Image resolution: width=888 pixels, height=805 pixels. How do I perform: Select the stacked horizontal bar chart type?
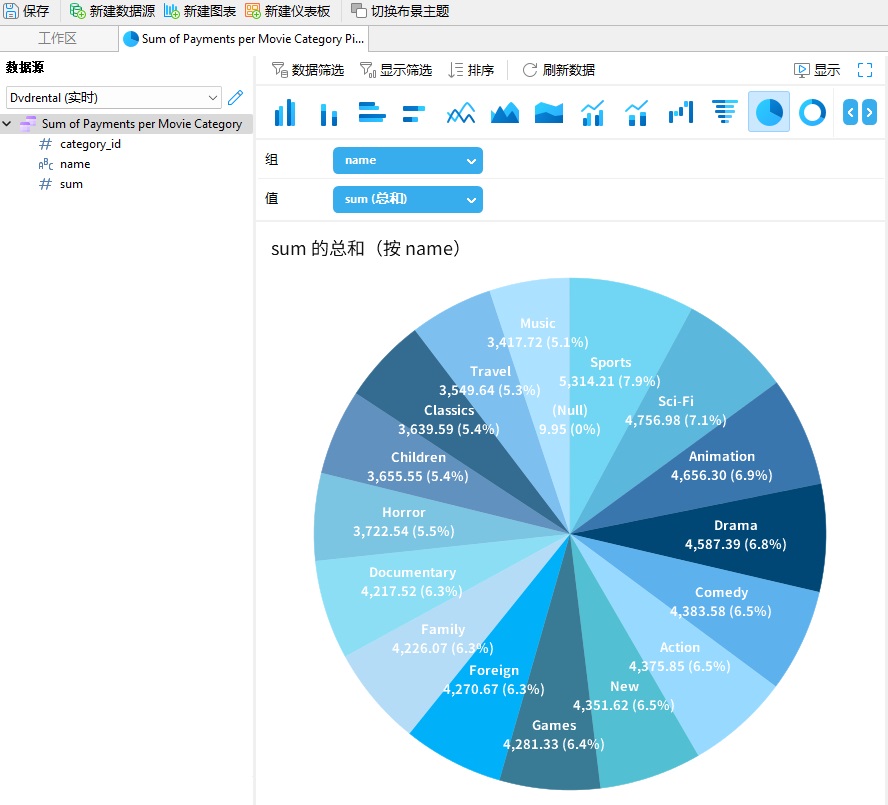coord(415,112)
